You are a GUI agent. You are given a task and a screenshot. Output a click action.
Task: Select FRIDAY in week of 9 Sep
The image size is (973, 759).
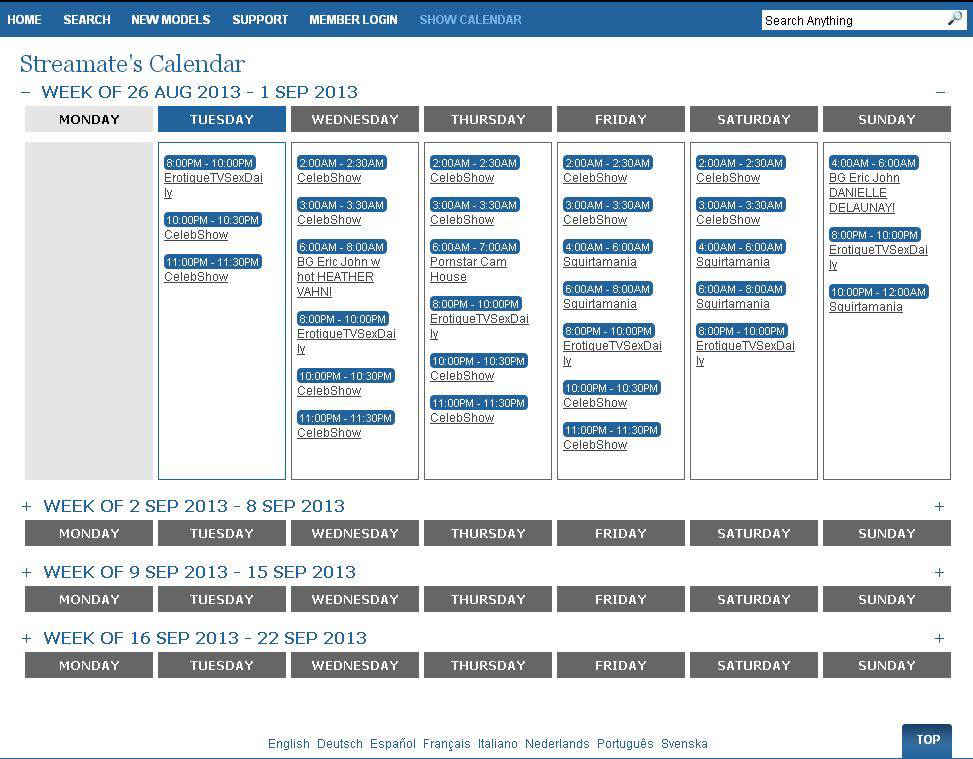[x=621, y=599]
